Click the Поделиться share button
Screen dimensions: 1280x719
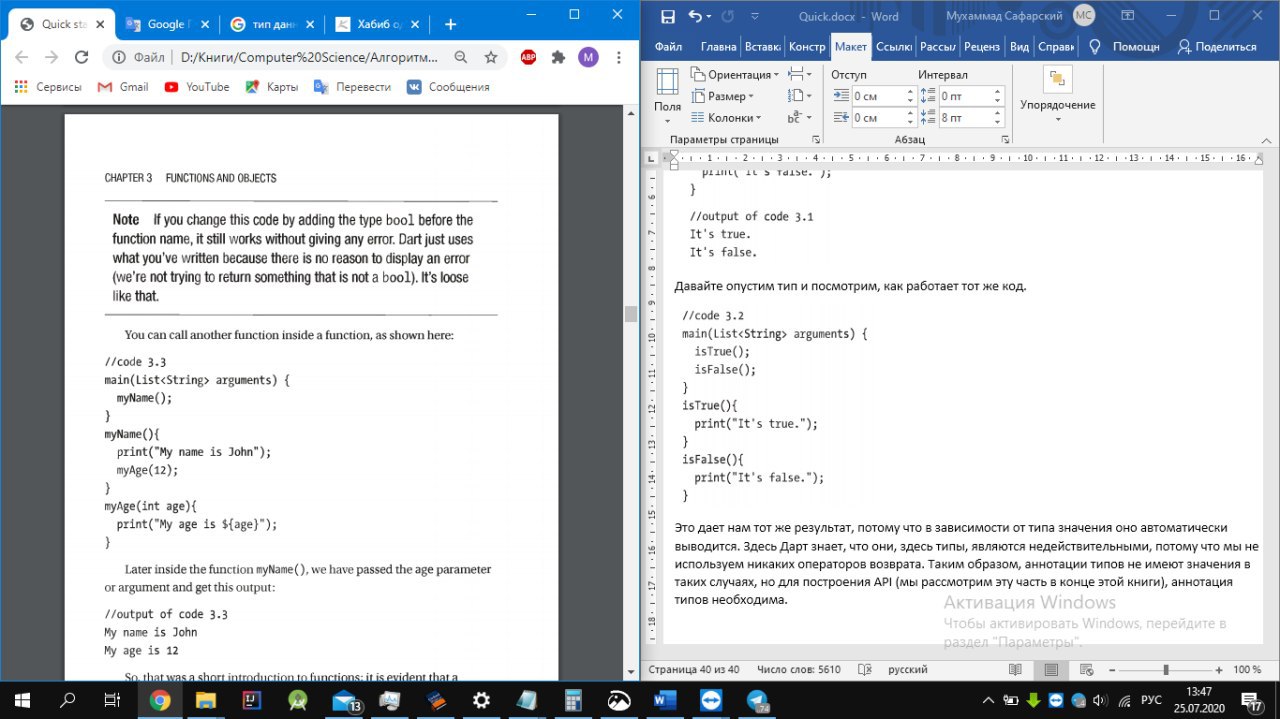[1217, 47]
